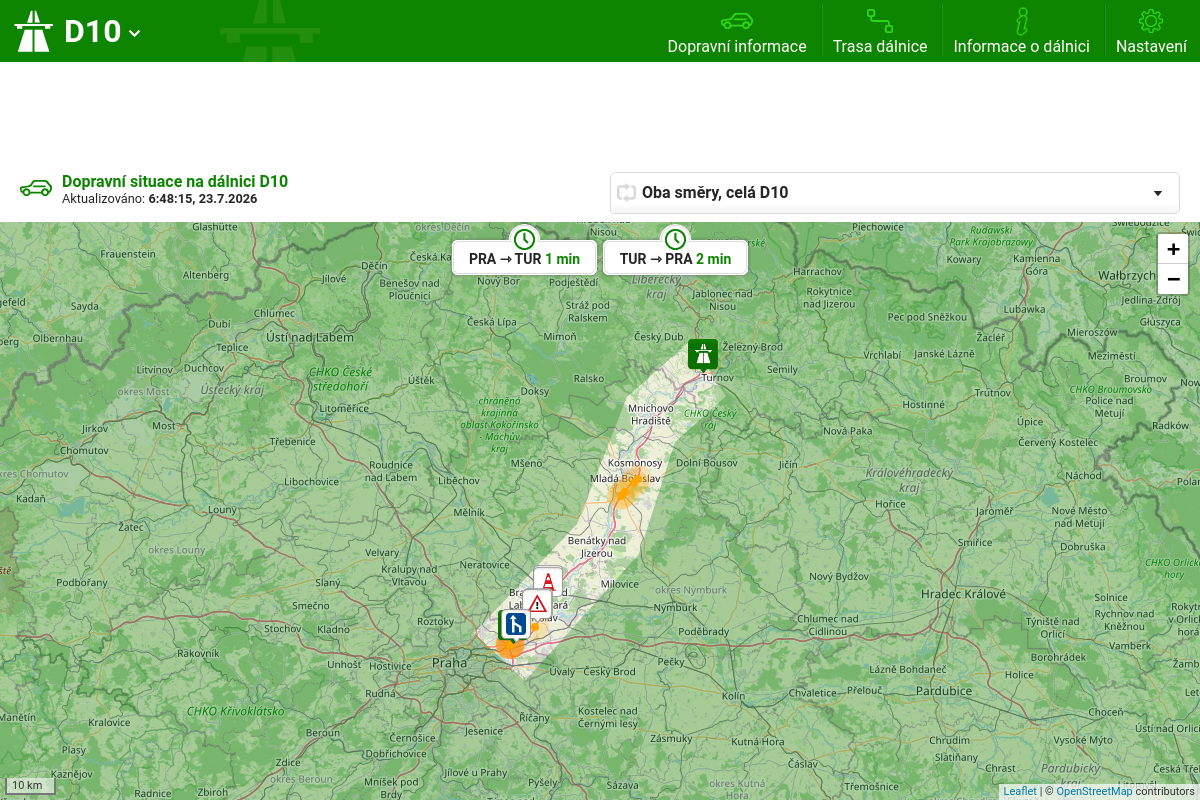Open the traffic cone roadworks marker

point(548,582)
